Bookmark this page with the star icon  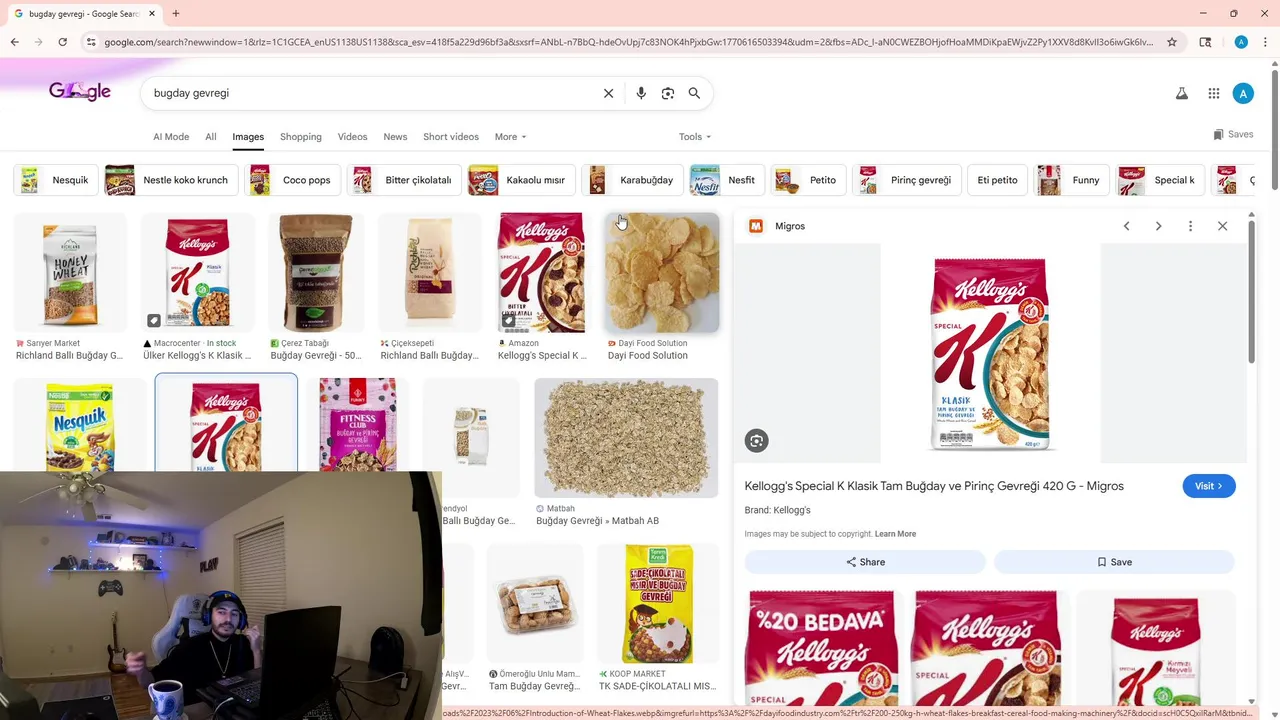click(x=1172, y=42)
